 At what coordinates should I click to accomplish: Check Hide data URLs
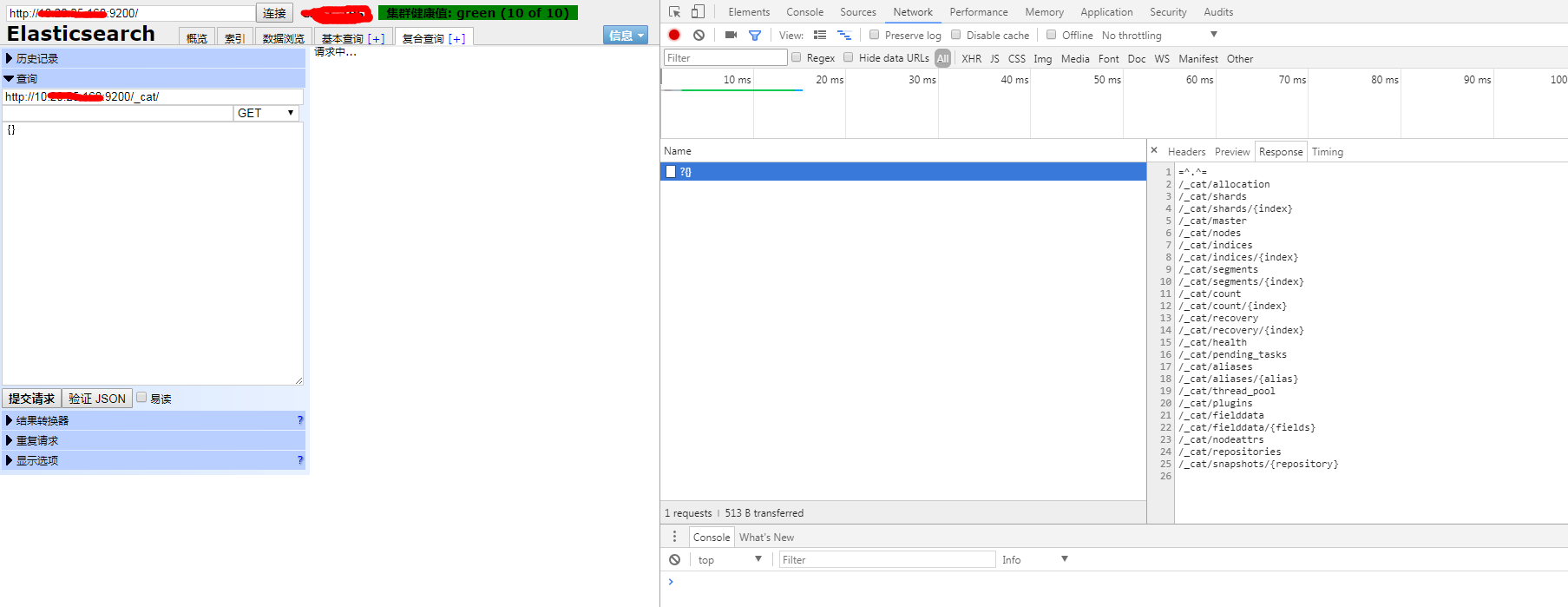pos(848,57)
